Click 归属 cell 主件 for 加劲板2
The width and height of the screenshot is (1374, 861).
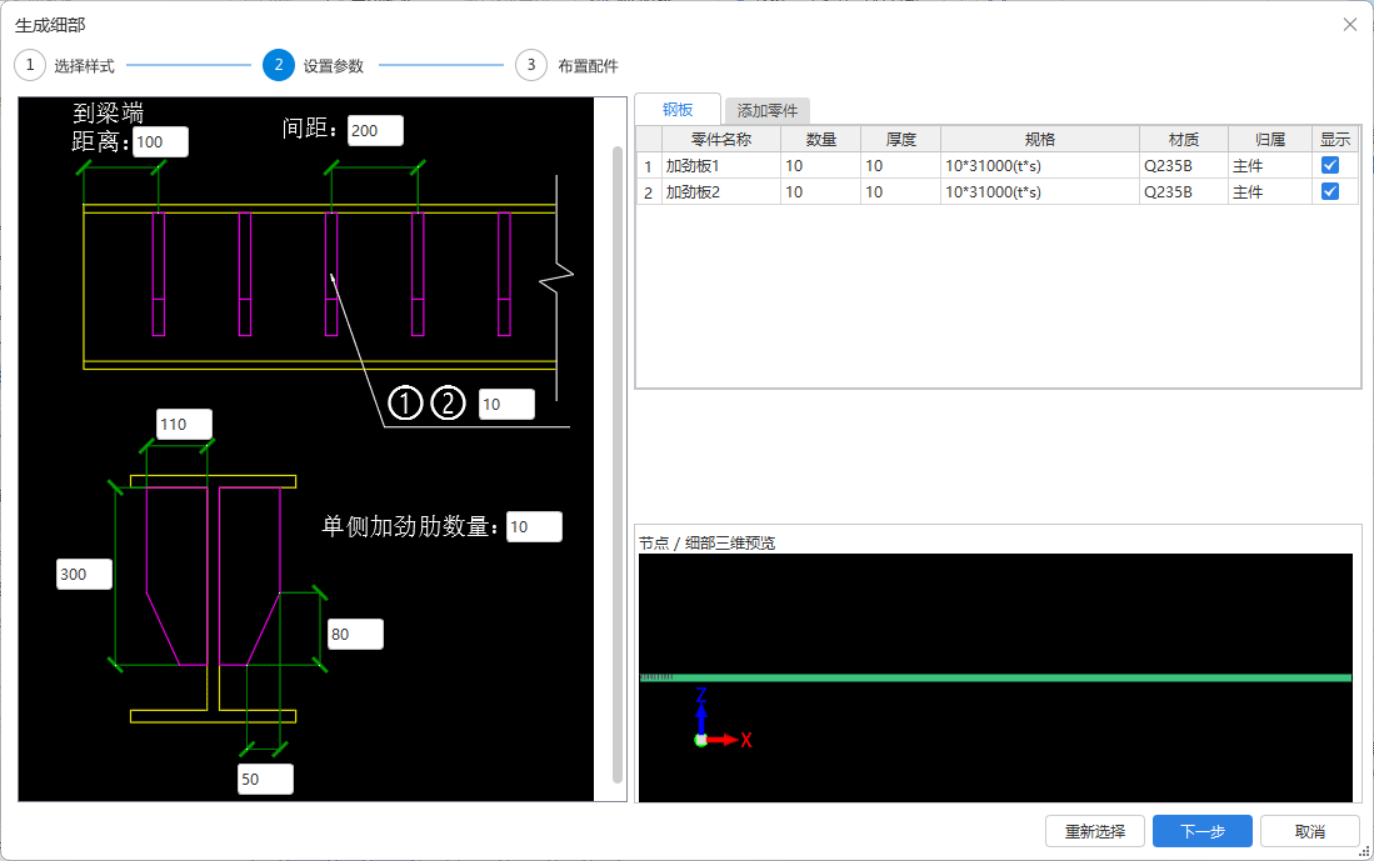[x=1269, y=192]
